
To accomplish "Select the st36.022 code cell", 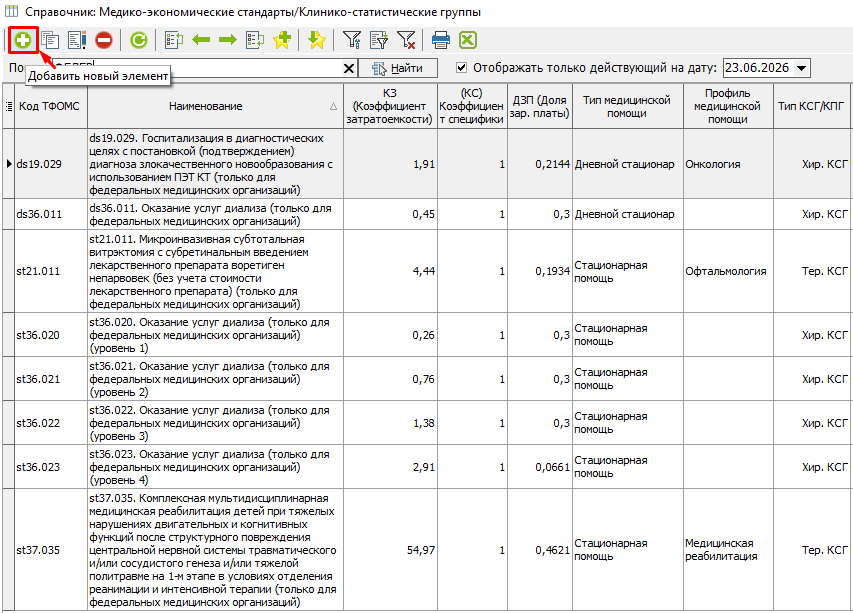I will (x=51, y=423).
